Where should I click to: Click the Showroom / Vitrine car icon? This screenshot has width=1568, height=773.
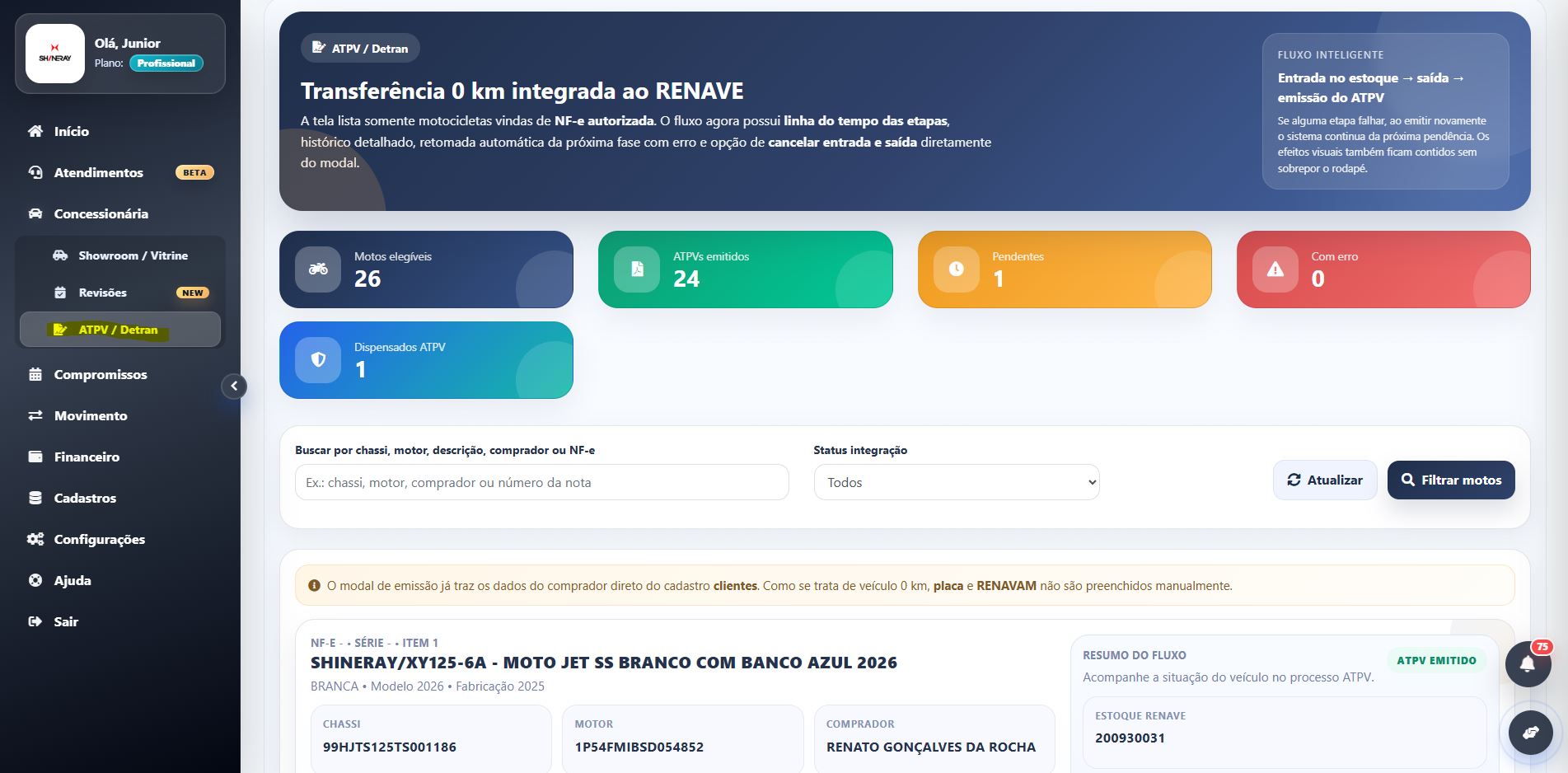(60, 255)
